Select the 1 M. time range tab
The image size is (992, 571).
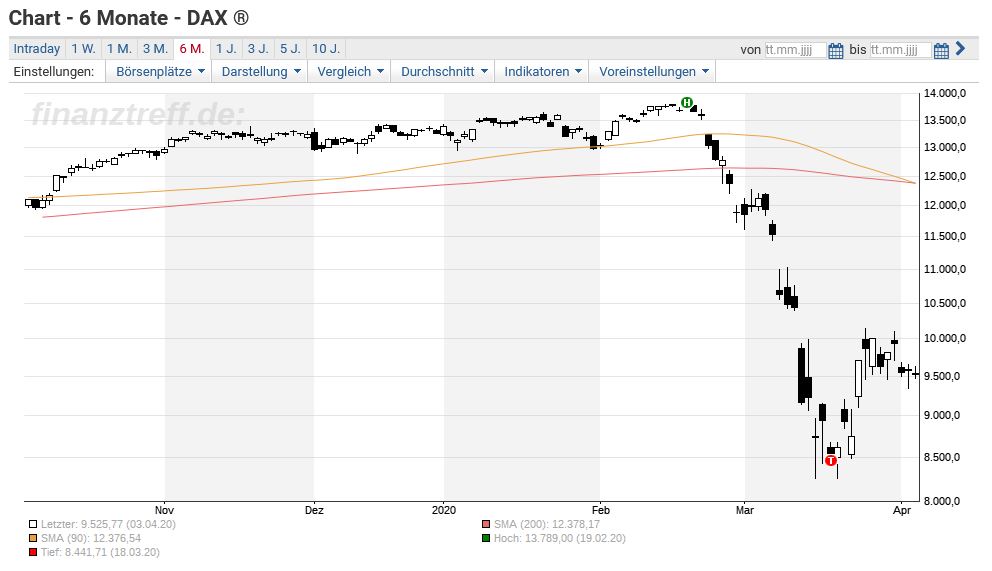tap(119, 49)
